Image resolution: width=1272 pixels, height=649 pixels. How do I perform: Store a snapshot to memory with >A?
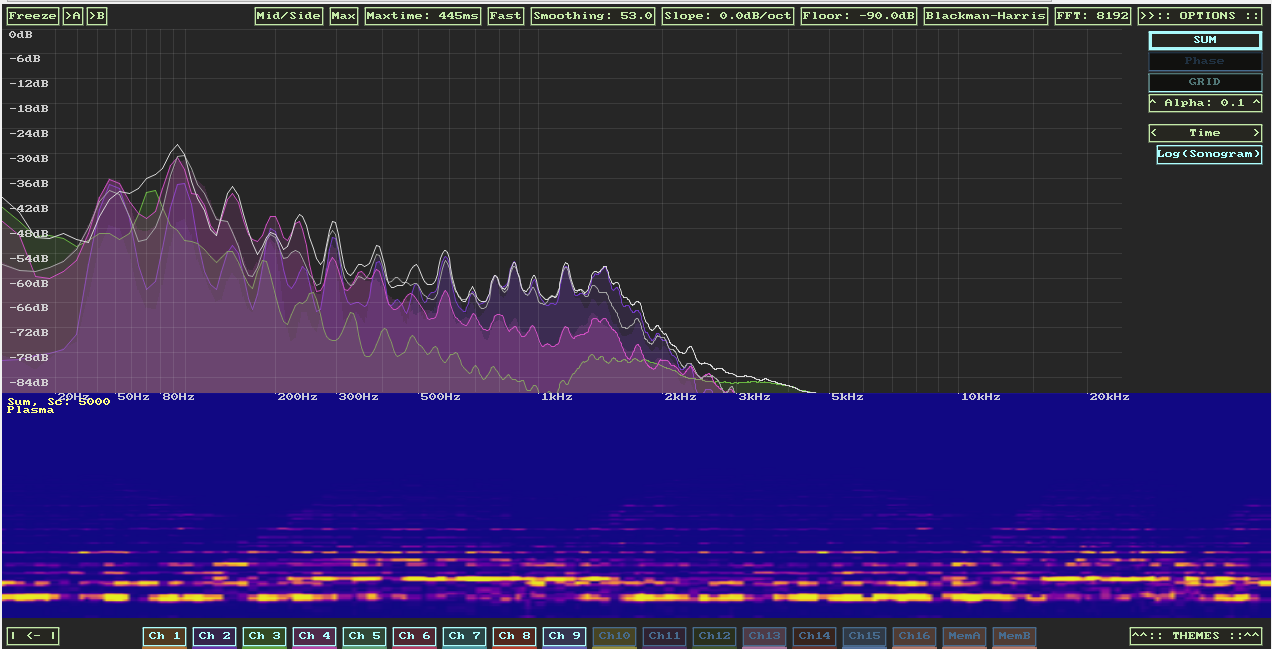[71, 15]
